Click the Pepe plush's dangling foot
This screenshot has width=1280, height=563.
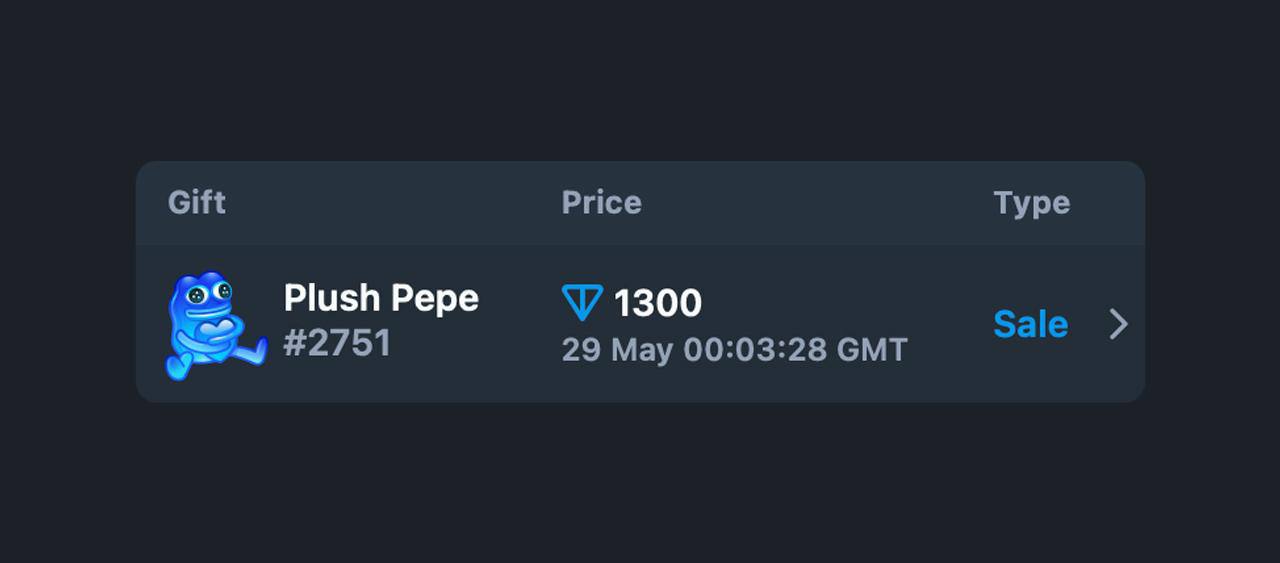(x=252, y=350)
